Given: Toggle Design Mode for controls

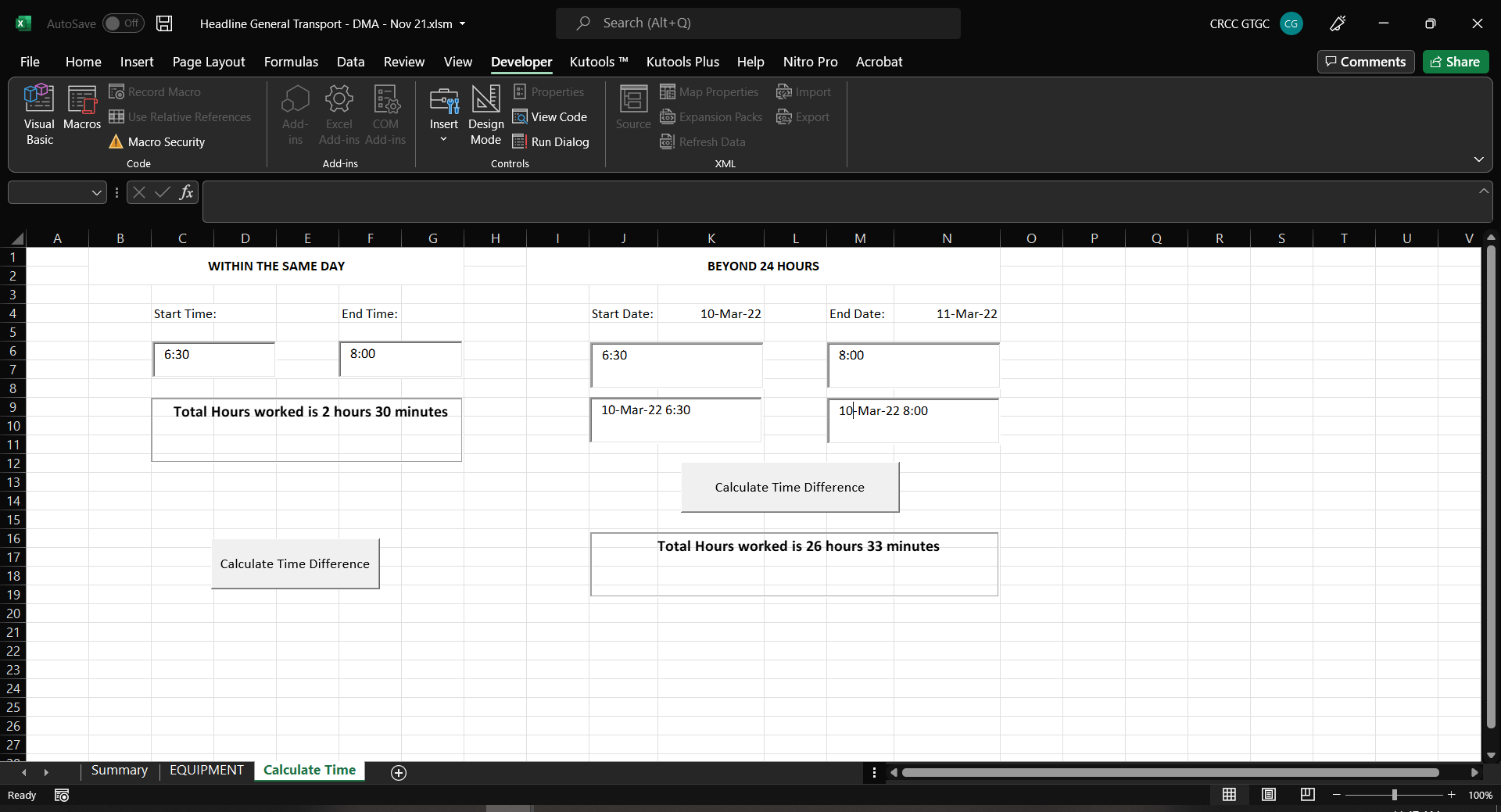Looking at the screenshot, I should 485,115.
